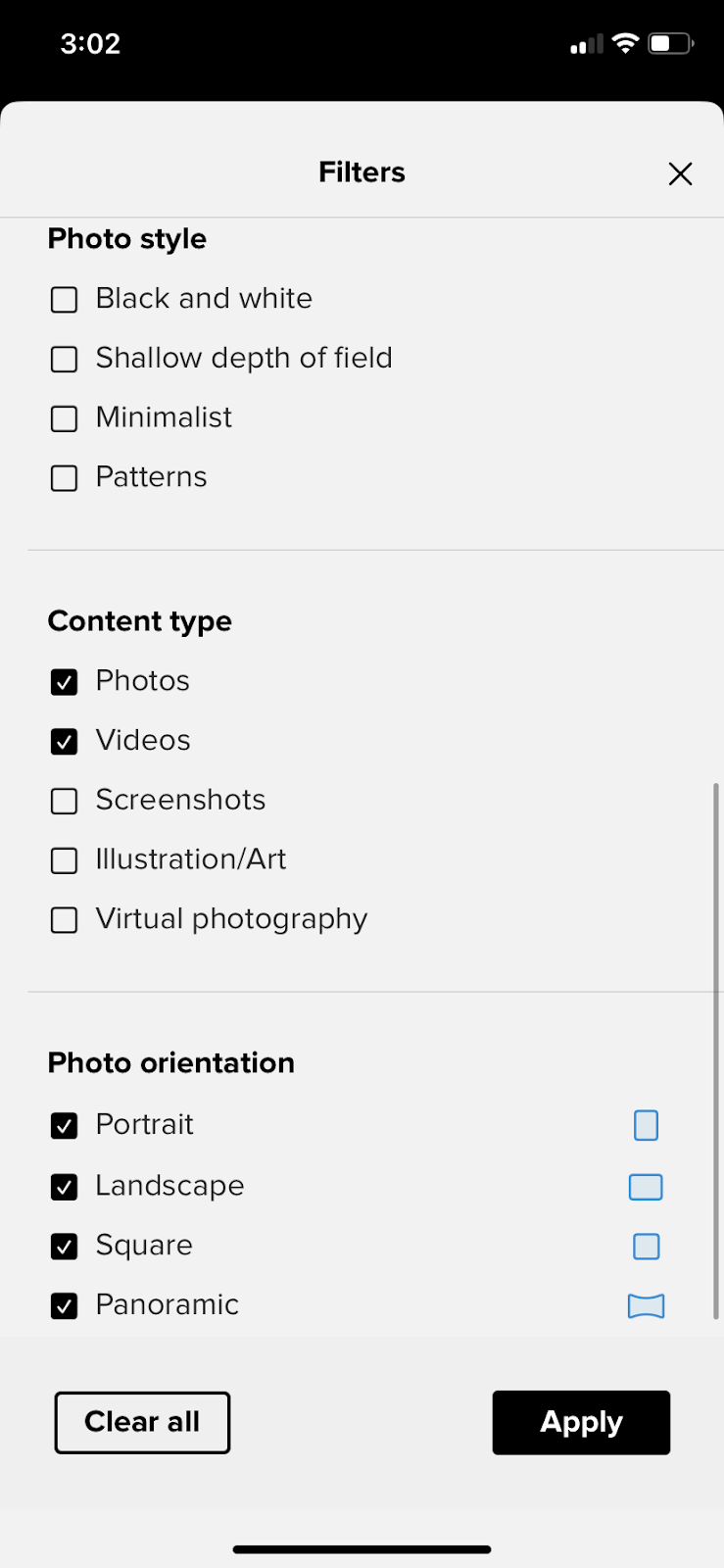Tick the Minimalist photo style checkbox
This screenshot has width=724, height=1568.
coord(64,418)
